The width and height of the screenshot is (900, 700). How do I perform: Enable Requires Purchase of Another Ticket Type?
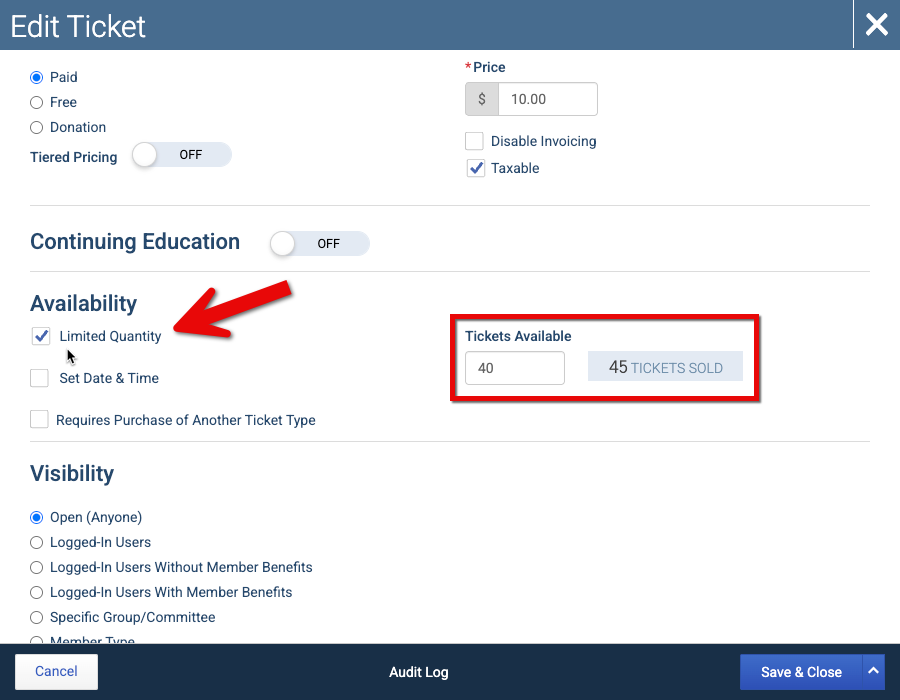point(40,419)
